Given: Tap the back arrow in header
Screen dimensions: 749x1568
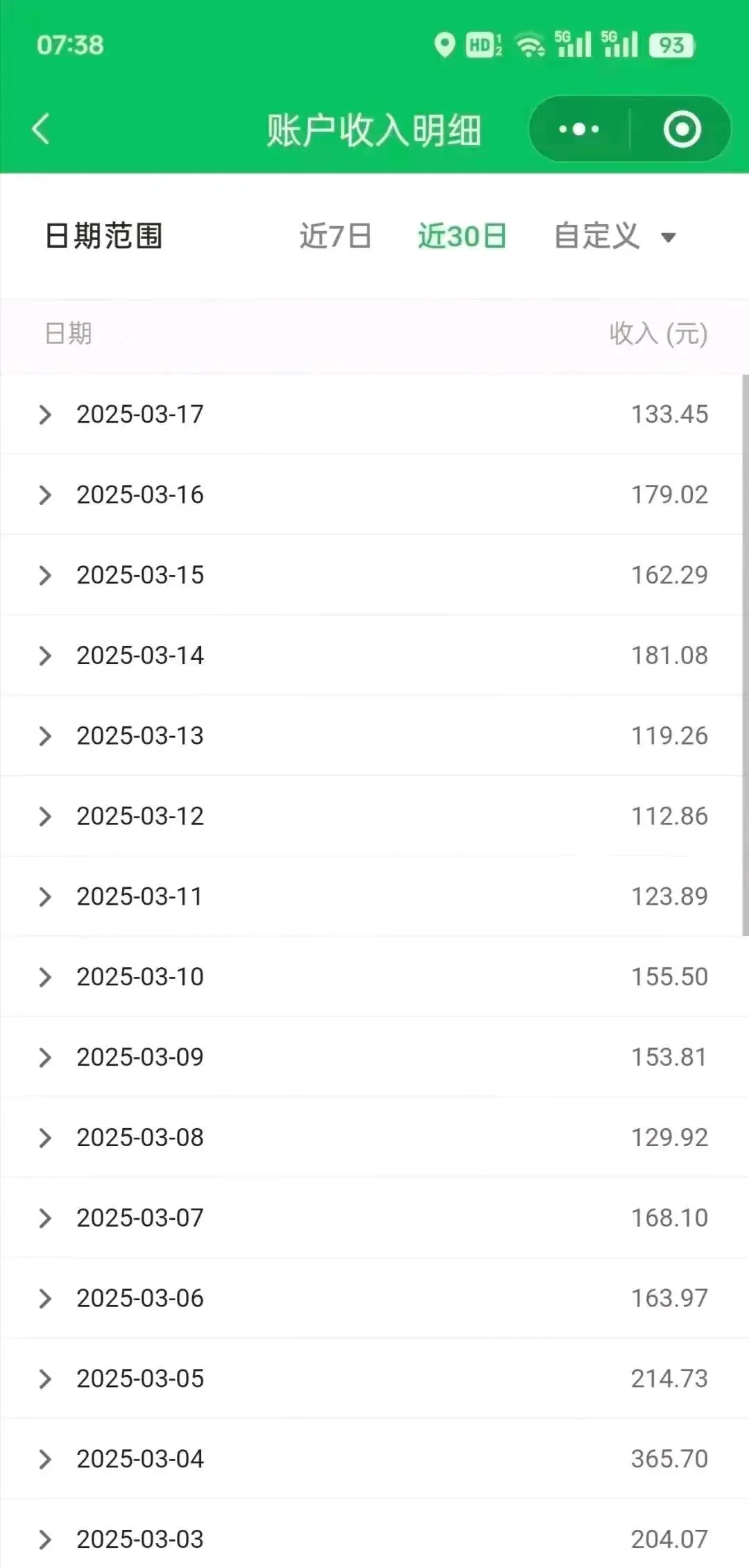Looking at the screenshot, I should (x=41, y=129).
